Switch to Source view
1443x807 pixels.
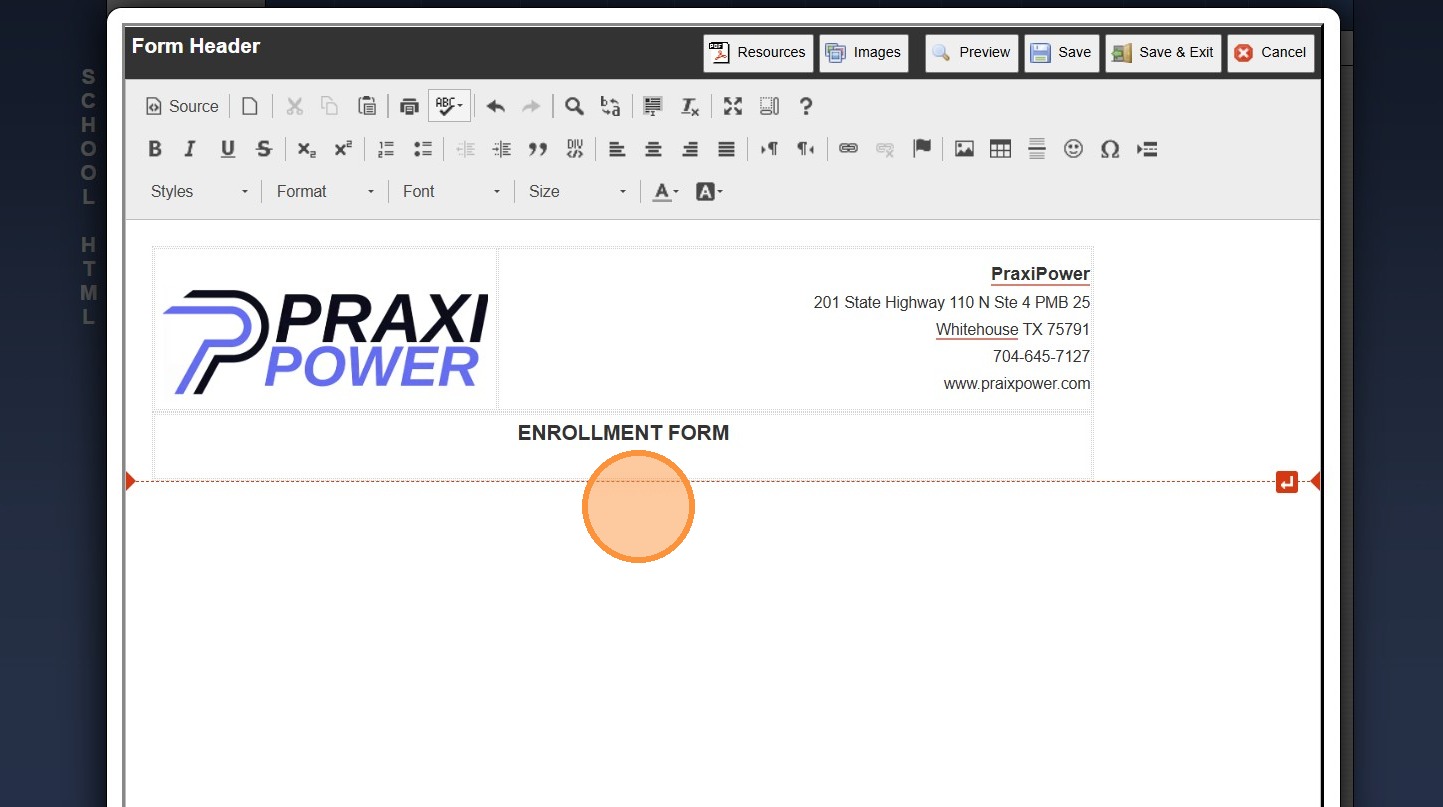pyautogui.click(x=182, y=106)
